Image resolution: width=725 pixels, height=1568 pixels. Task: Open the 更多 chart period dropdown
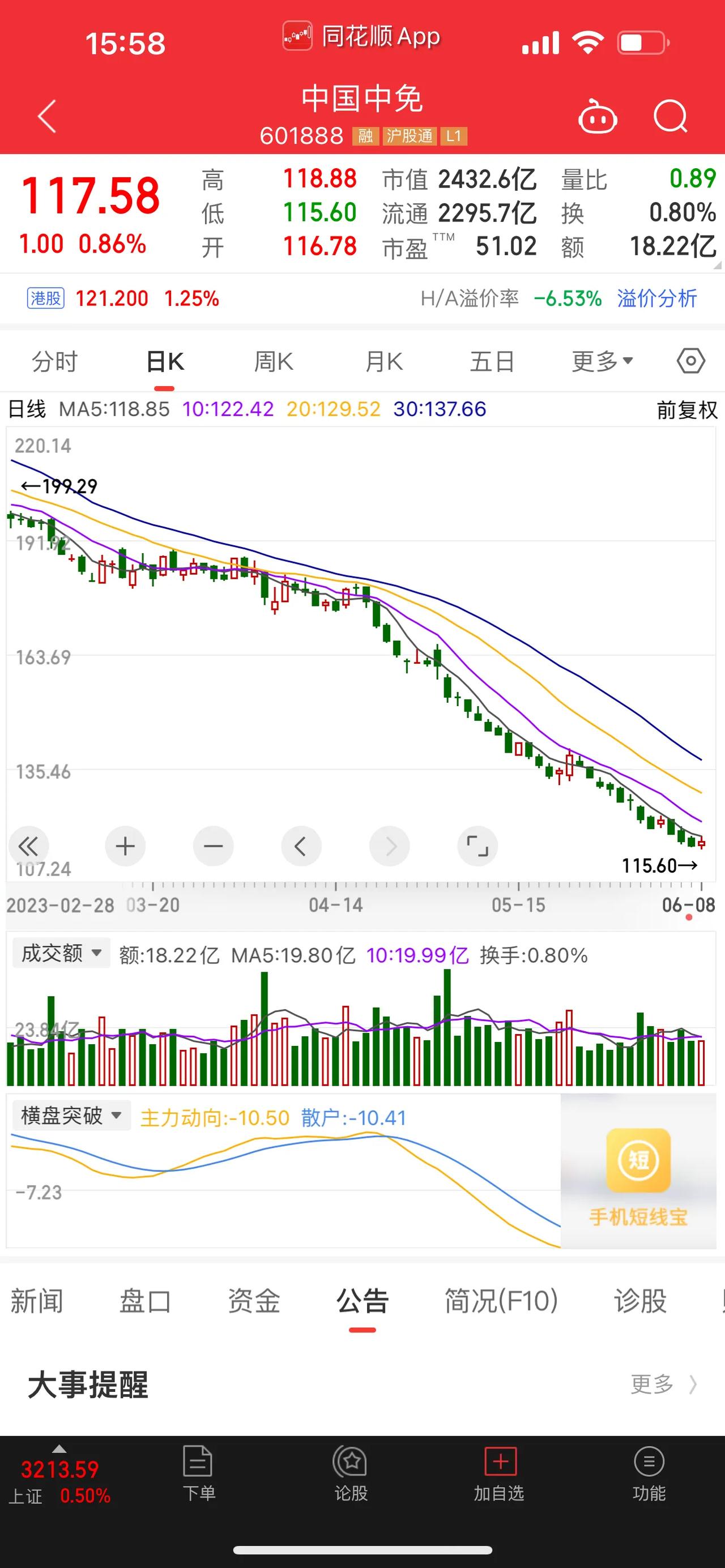coord(603,362)
